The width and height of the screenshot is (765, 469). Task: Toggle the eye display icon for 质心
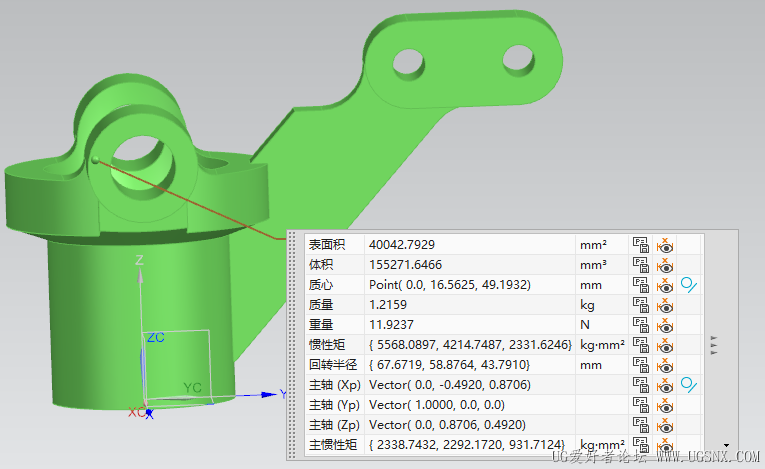tap(664, 285)
